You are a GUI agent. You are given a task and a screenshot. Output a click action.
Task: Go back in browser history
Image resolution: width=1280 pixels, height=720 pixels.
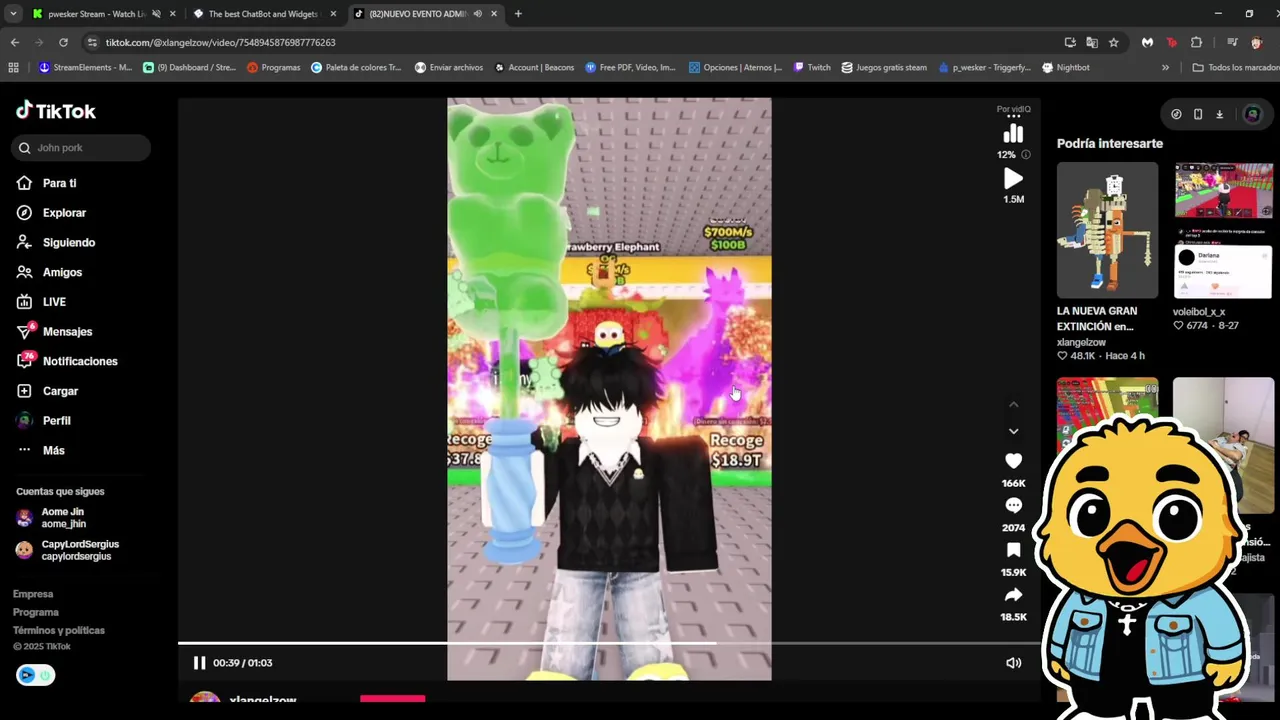[x=15, y=42]
